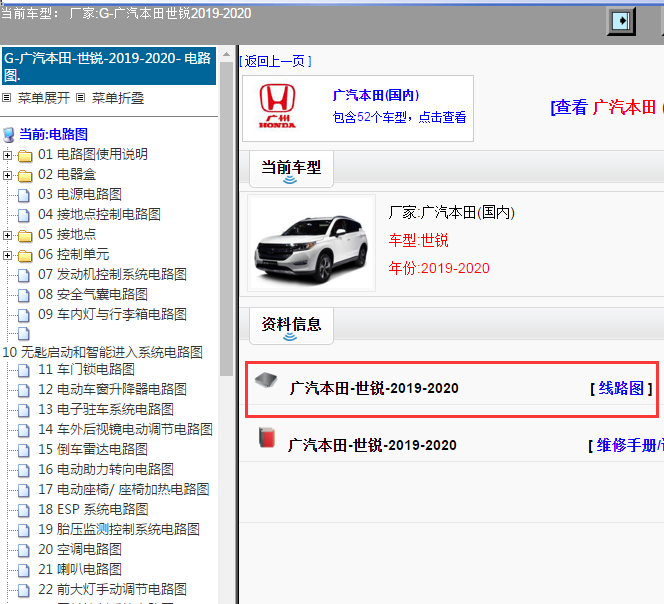Click the computer icon next to 当前:电路图
The height and width of the screenshot is (604, 664).
(8, 135)
